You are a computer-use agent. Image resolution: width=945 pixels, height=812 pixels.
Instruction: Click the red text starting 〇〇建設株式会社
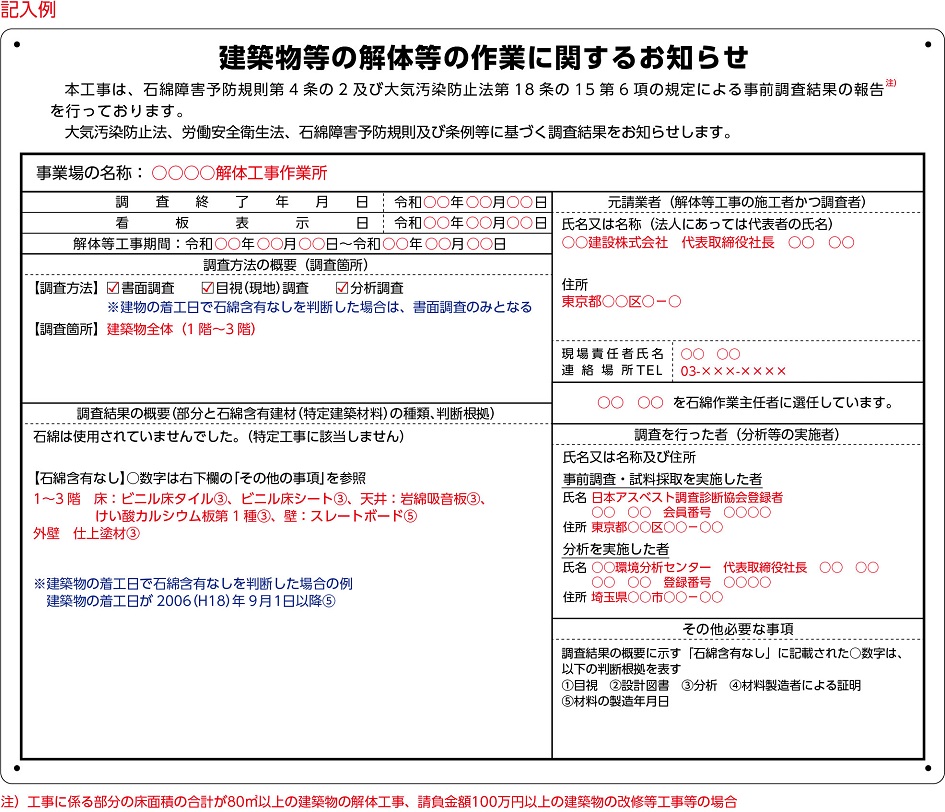708,242
